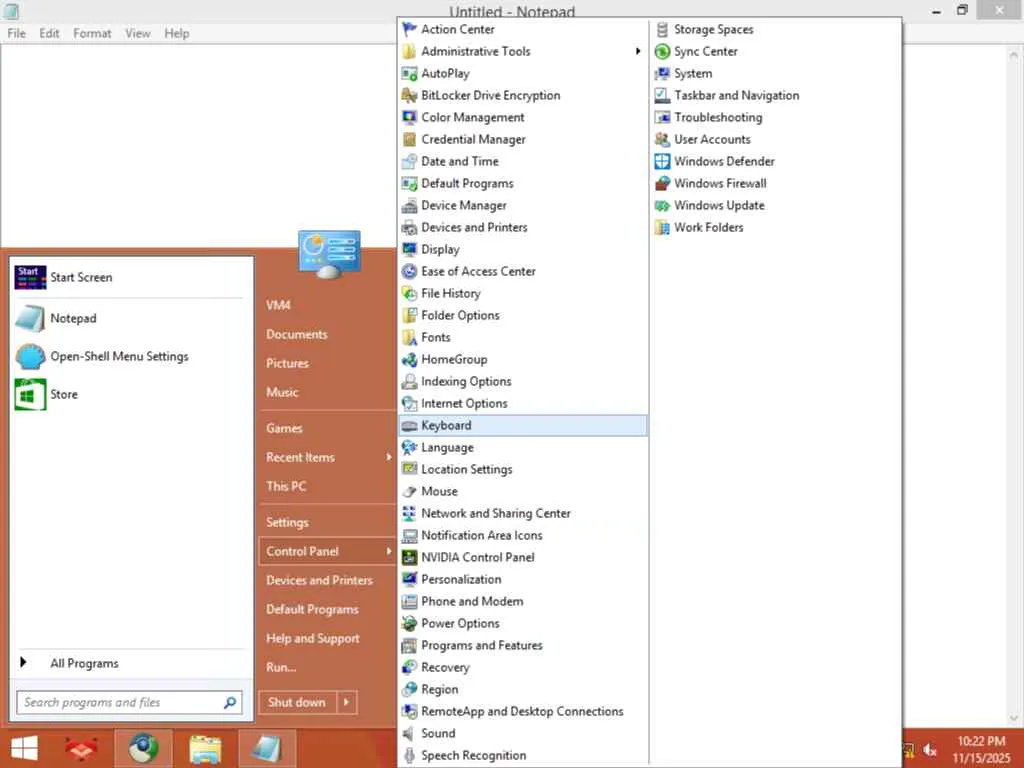Open Work Folders entry
This screenshot has width=1024, height=768.
pos(776,228)
